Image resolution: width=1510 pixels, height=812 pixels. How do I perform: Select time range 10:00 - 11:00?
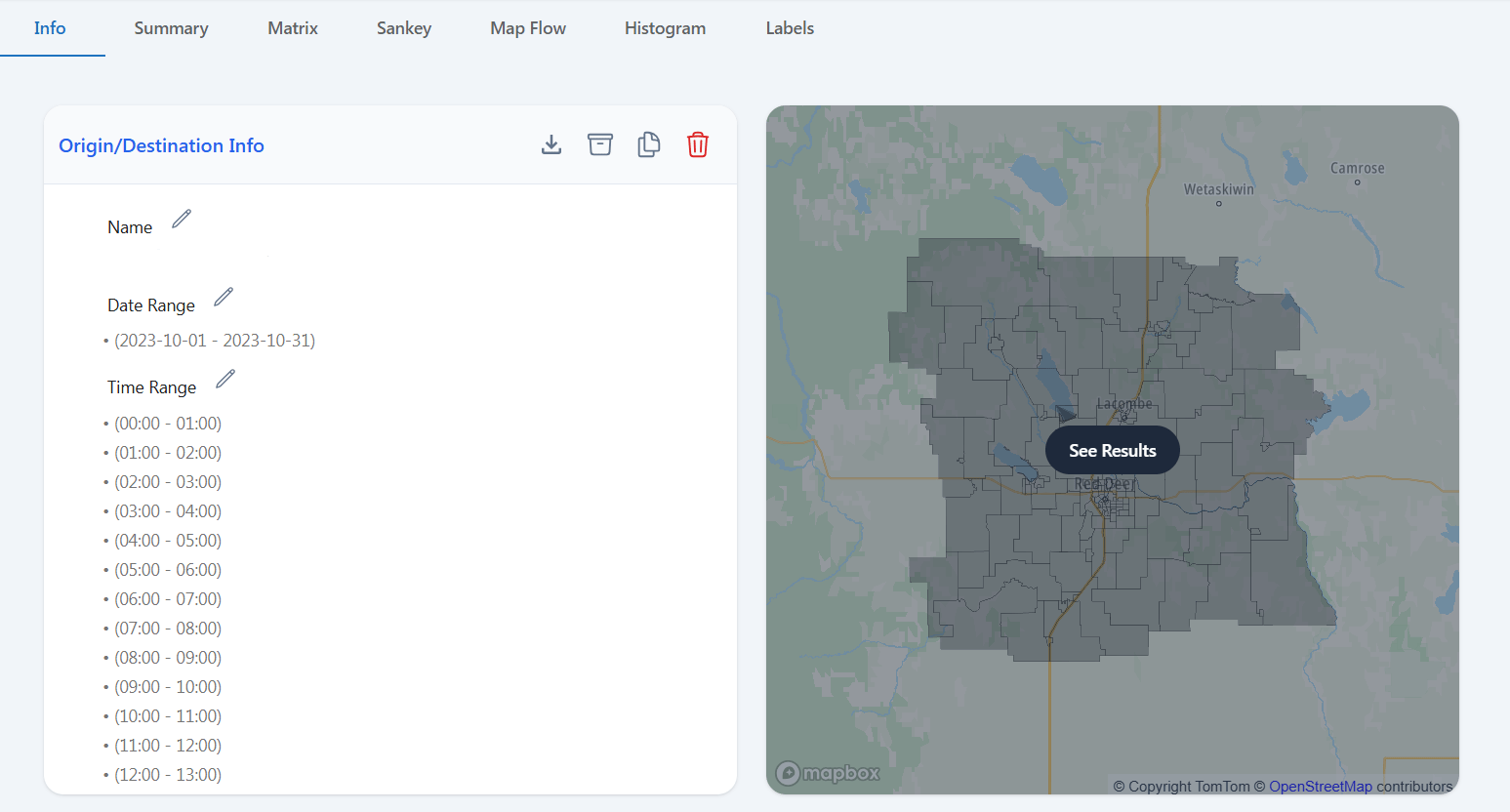click(168, 716)
